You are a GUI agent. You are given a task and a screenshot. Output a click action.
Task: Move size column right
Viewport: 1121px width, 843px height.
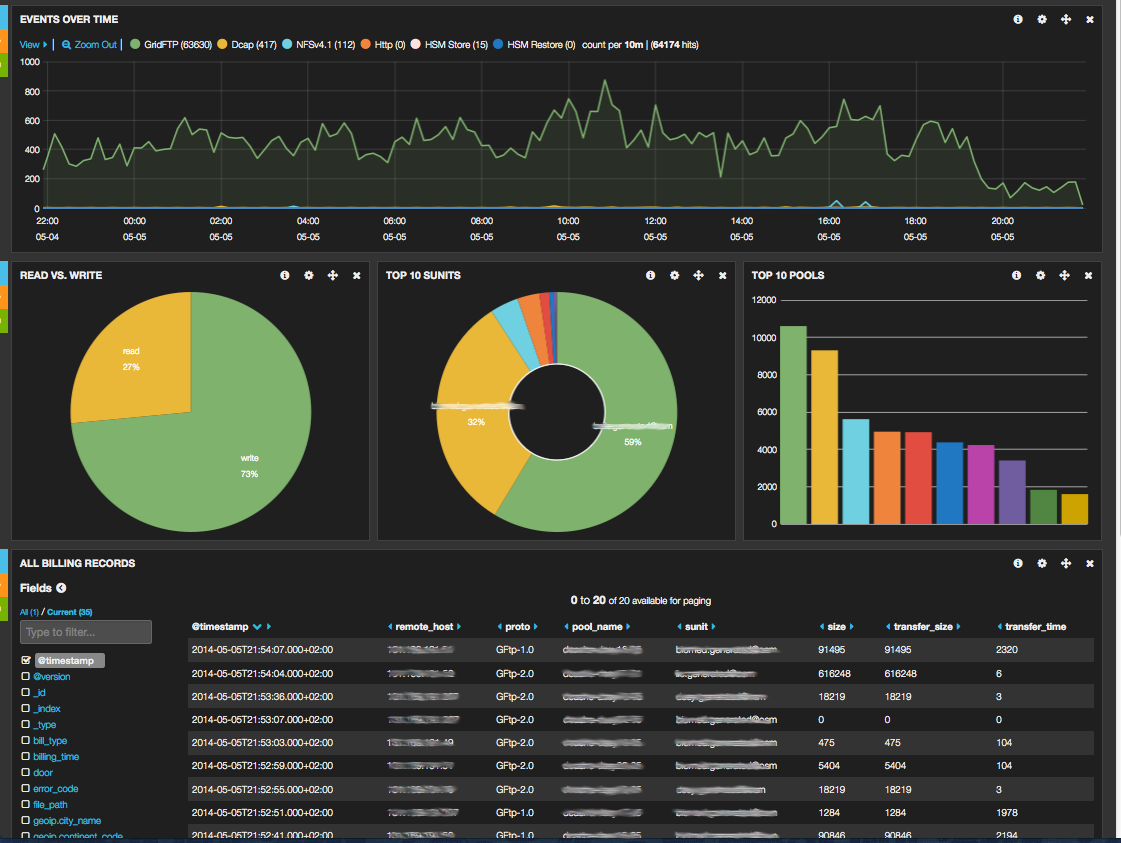click(851, 627)
